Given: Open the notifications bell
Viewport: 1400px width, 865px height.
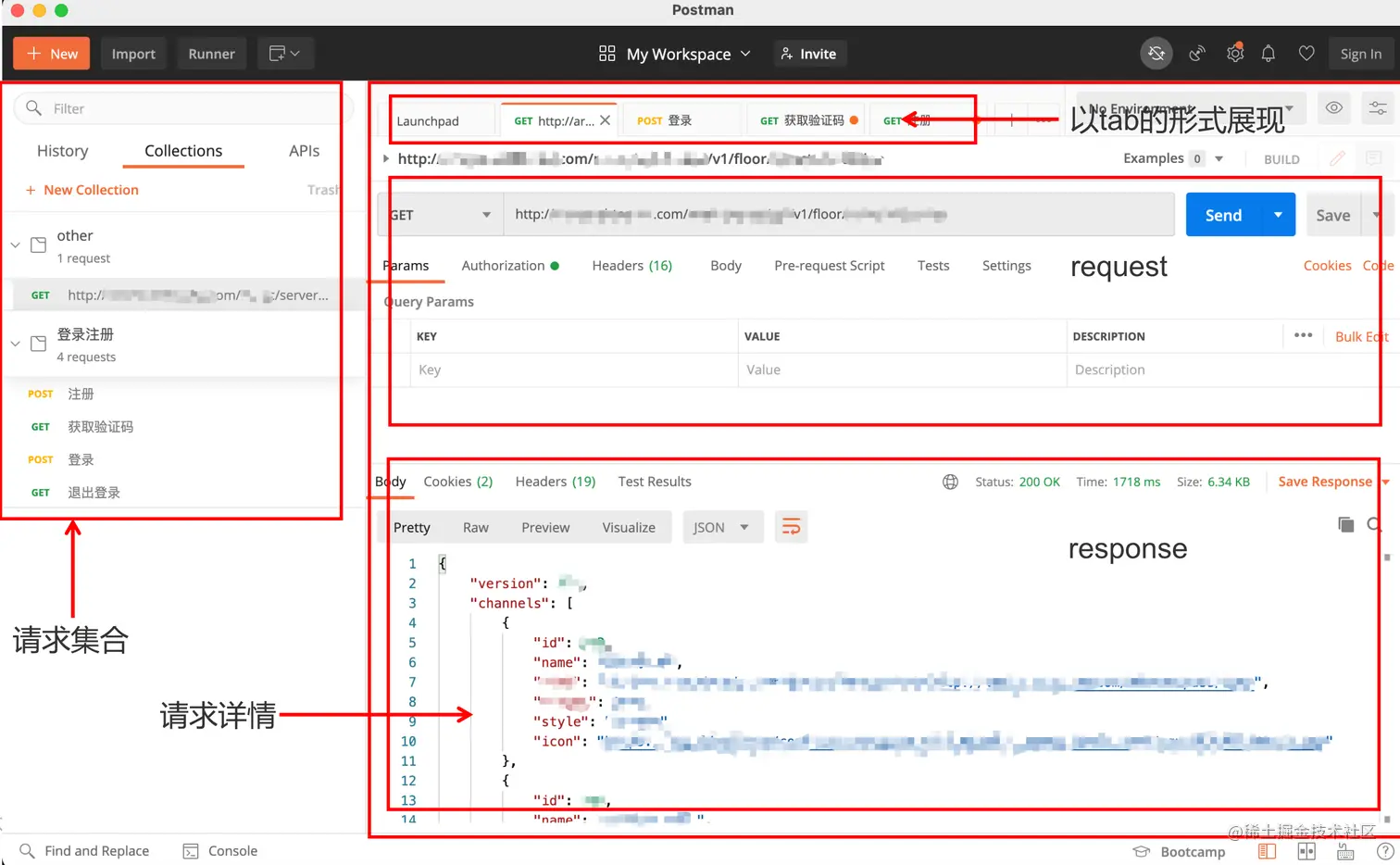Looking at the screenshot, I should 1269,54.
